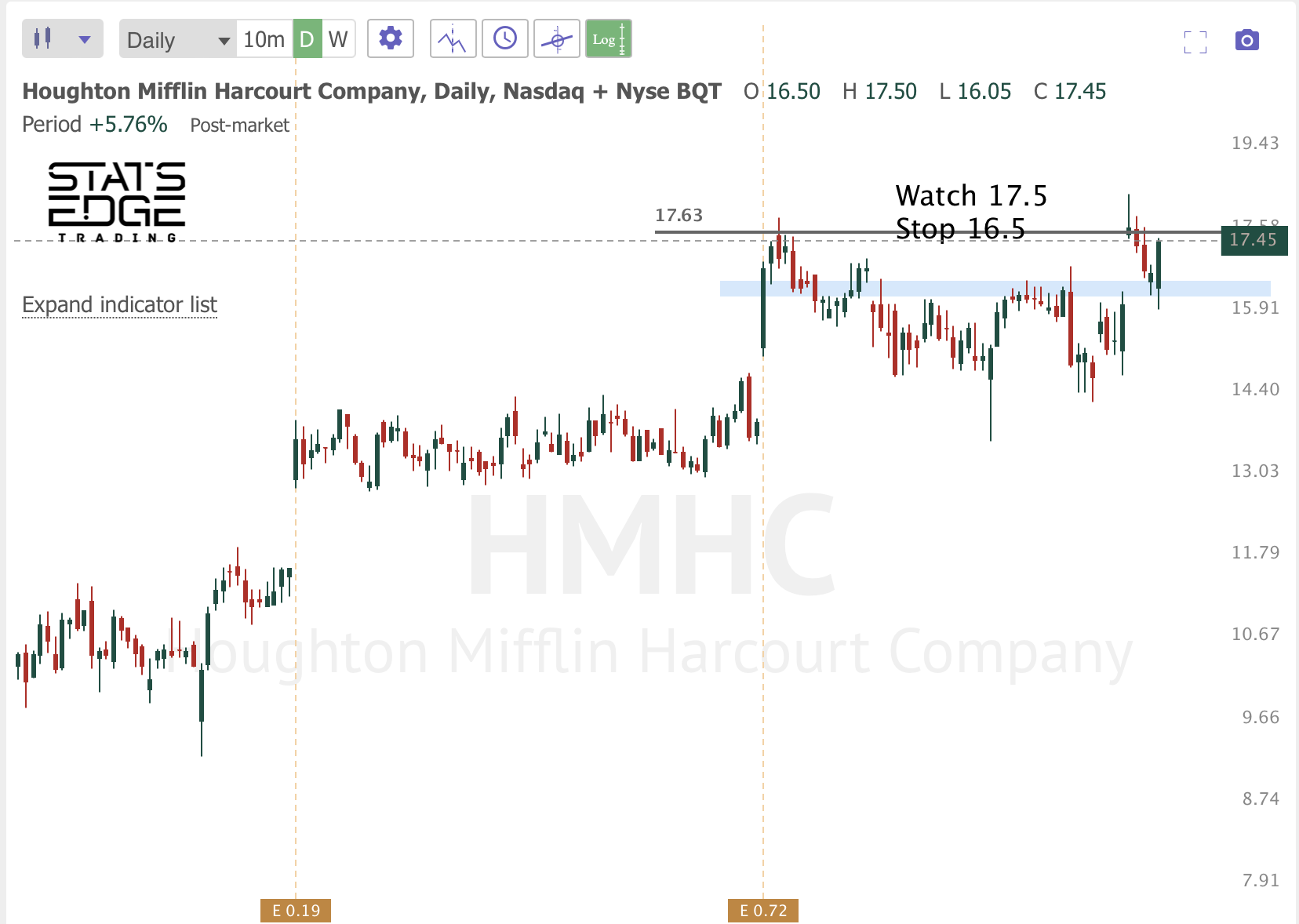Select the trendline drawing tool icon
This screenshot has width=1299, height=924.
556,38
